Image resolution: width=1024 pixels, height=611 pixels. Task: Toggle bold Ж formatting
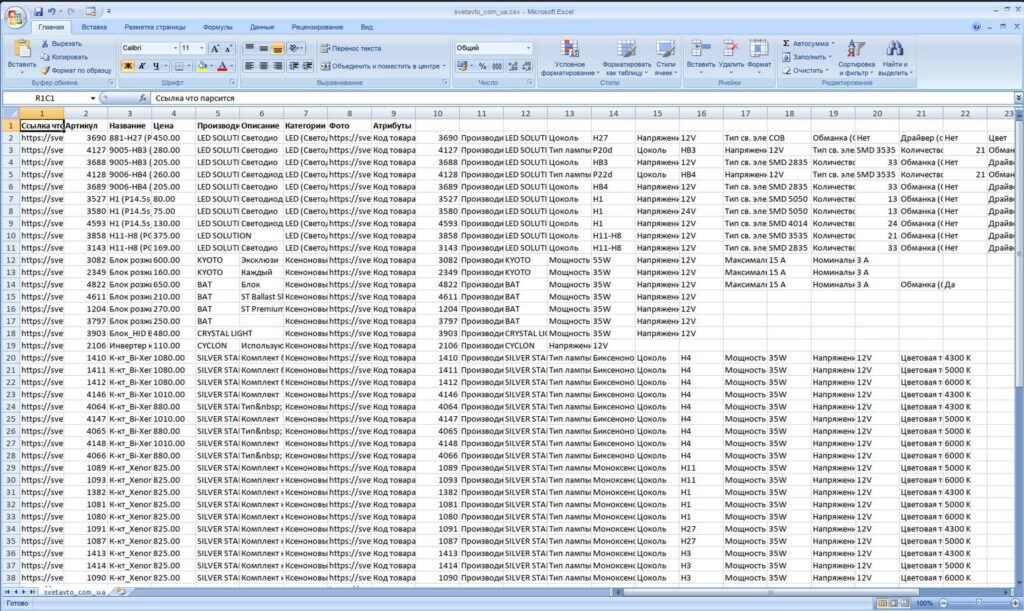[x=128, y=66]
